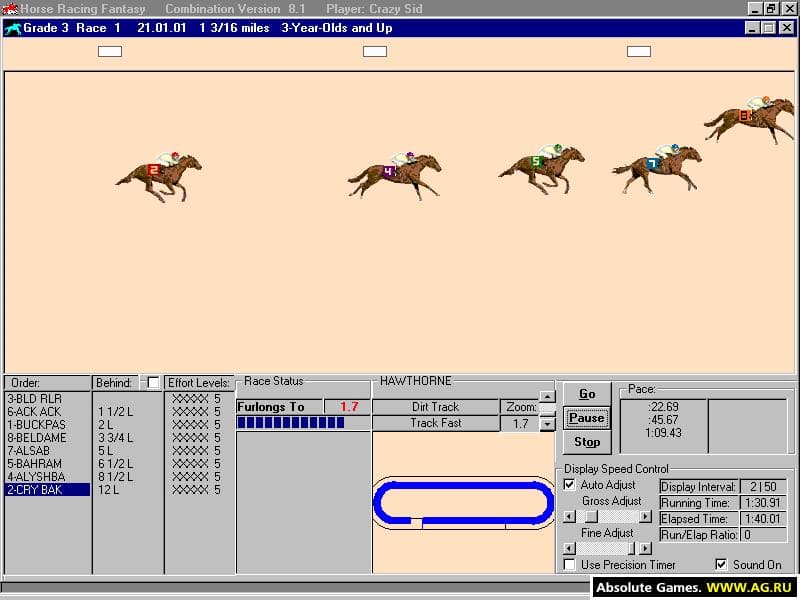Stop the race
Image resolution: width=800 pixels, height=600 pixels.
point(587,442)
